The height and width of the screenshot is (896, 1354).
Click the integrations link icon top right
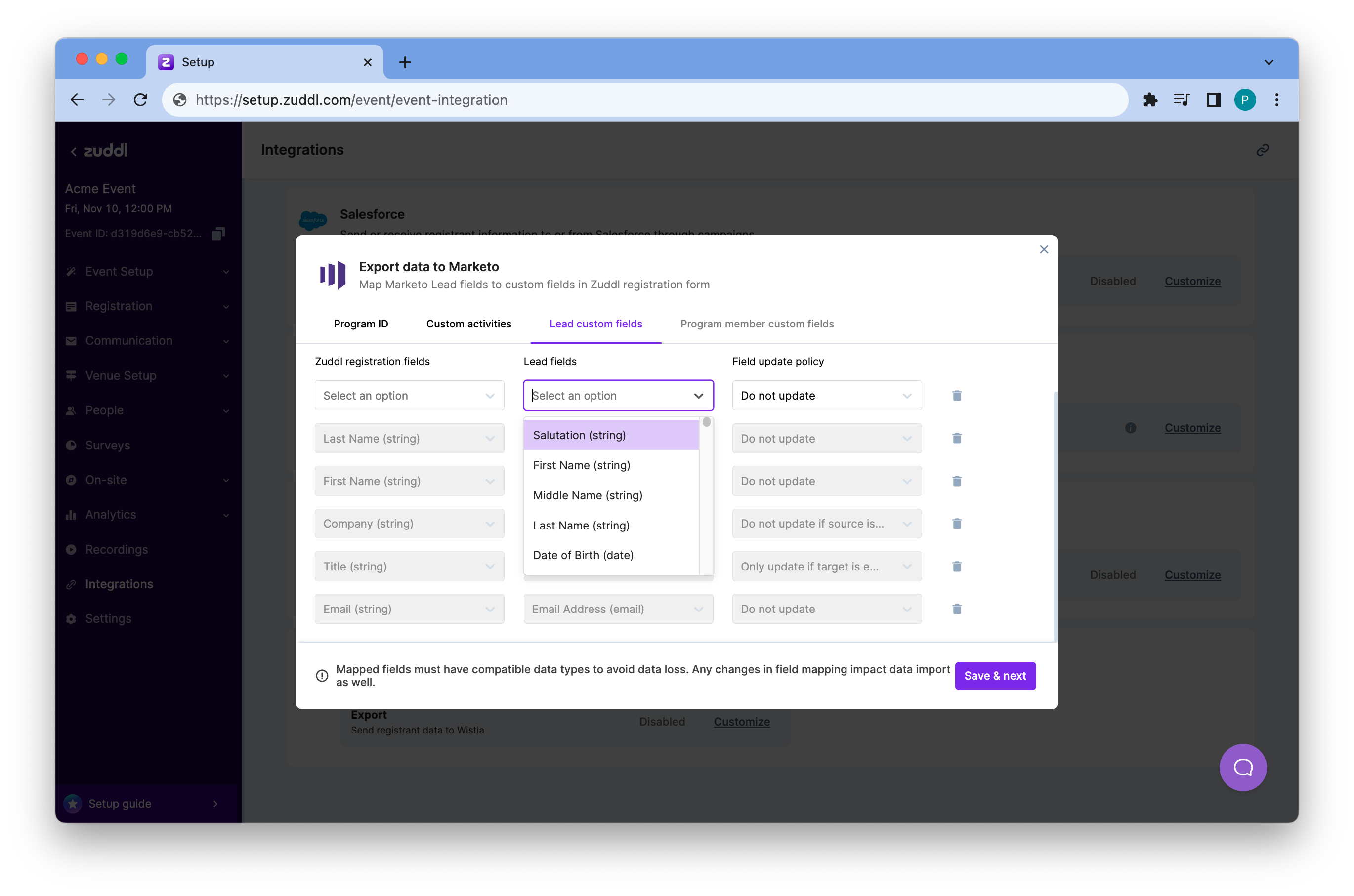point(1263,150)
